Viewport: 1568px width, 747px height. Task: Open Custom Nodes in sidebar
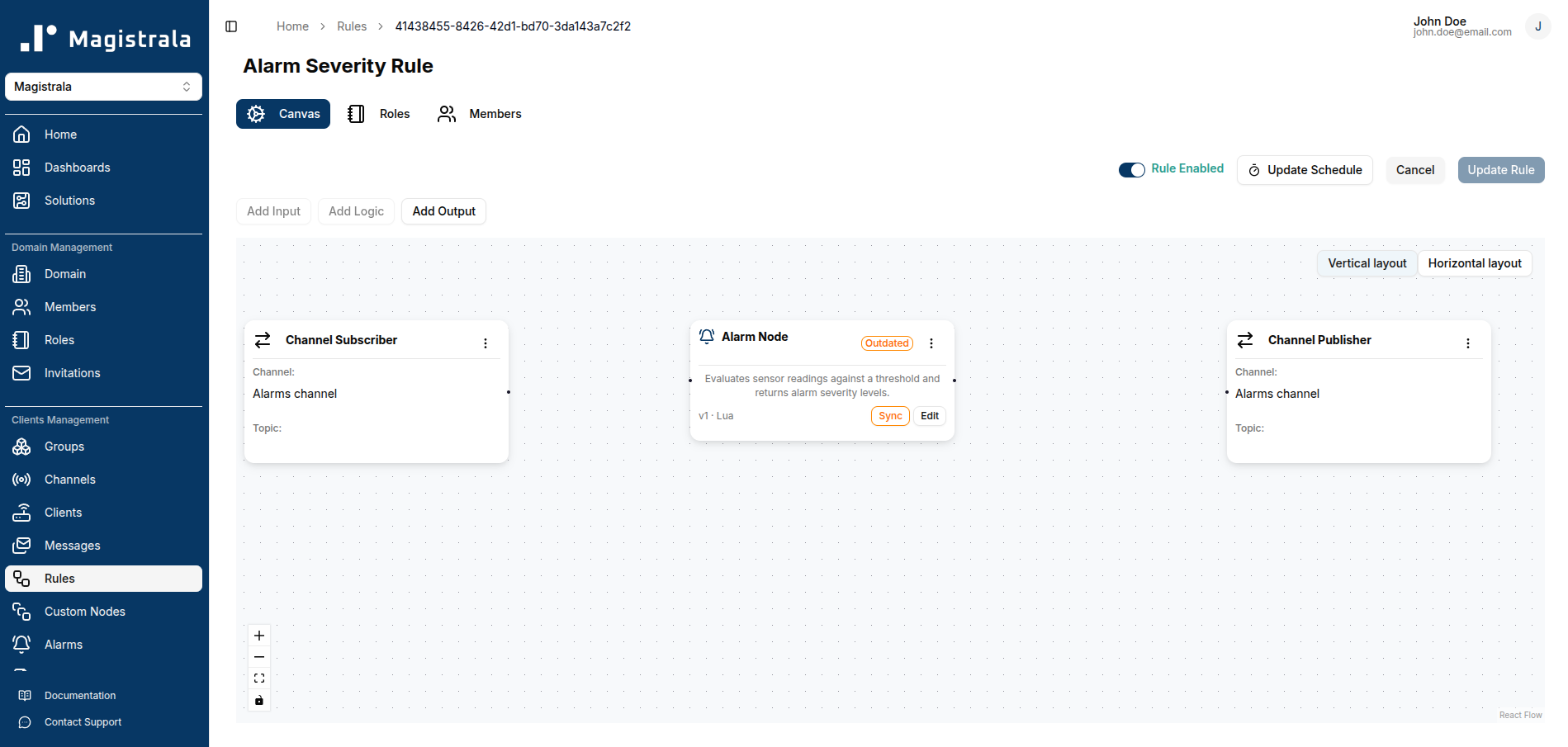point(103,612)
